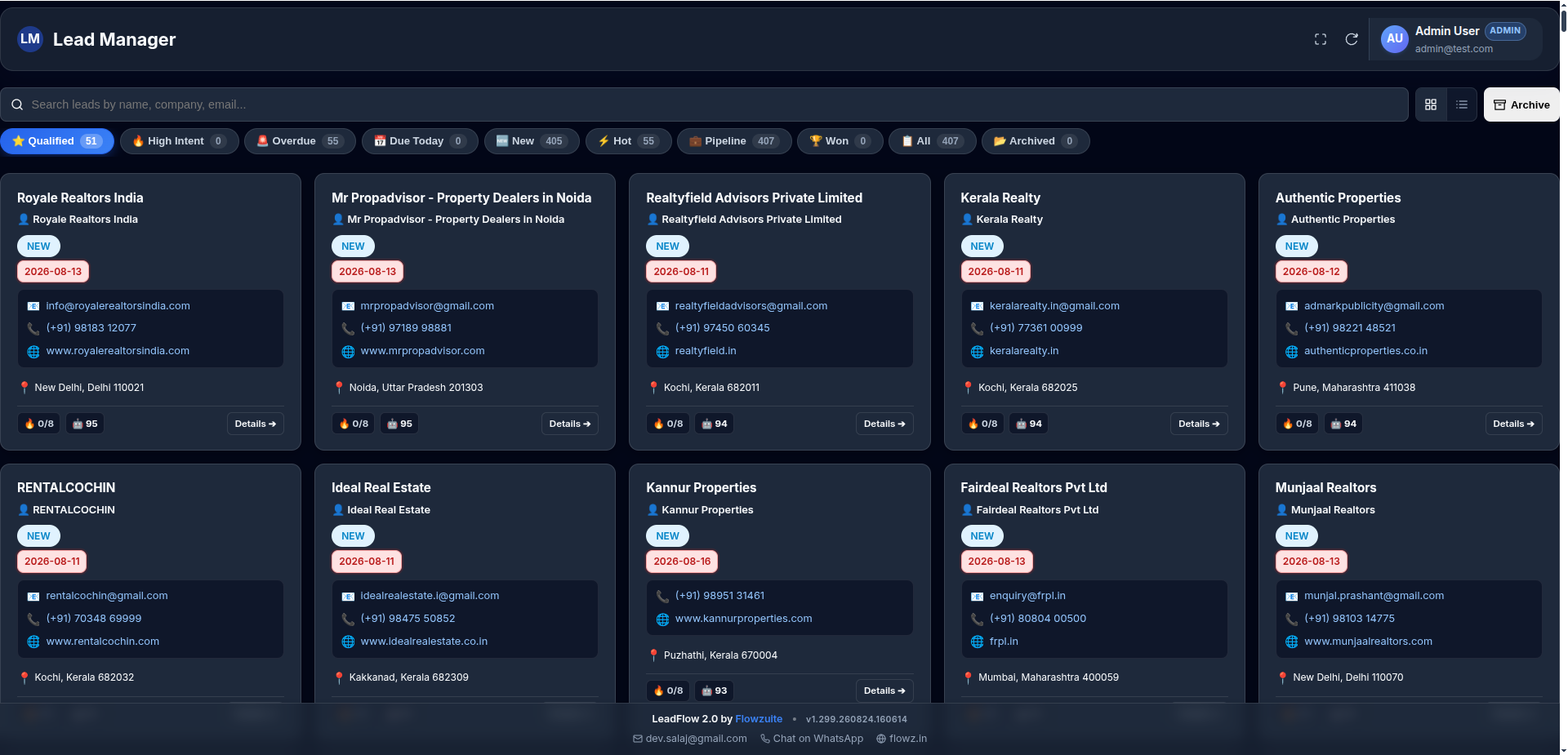
Task: Click the LM Lead Manager logo
Action: click(30, 39)
